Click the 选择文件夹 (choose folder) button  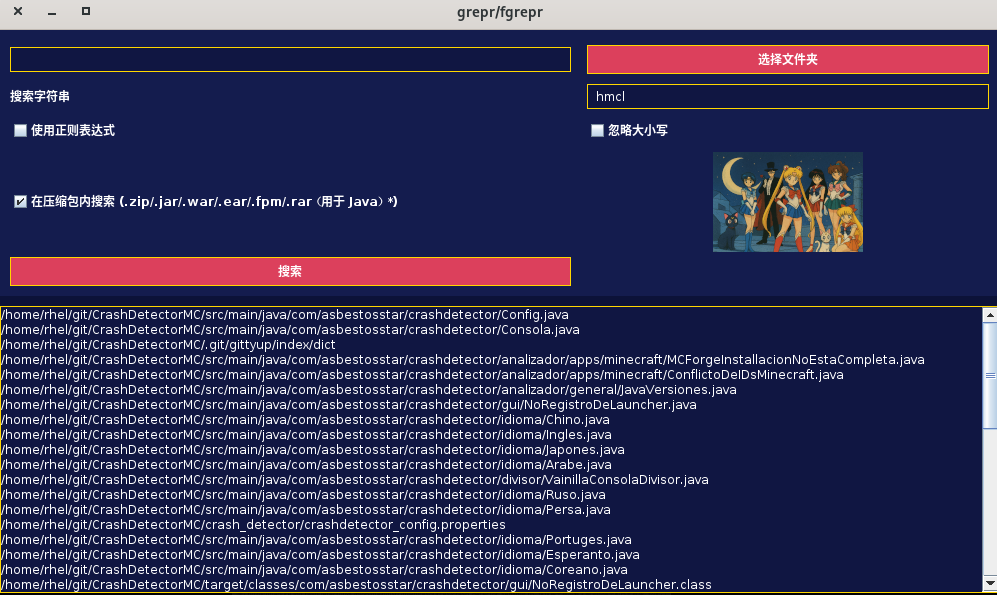pos(787,60)
